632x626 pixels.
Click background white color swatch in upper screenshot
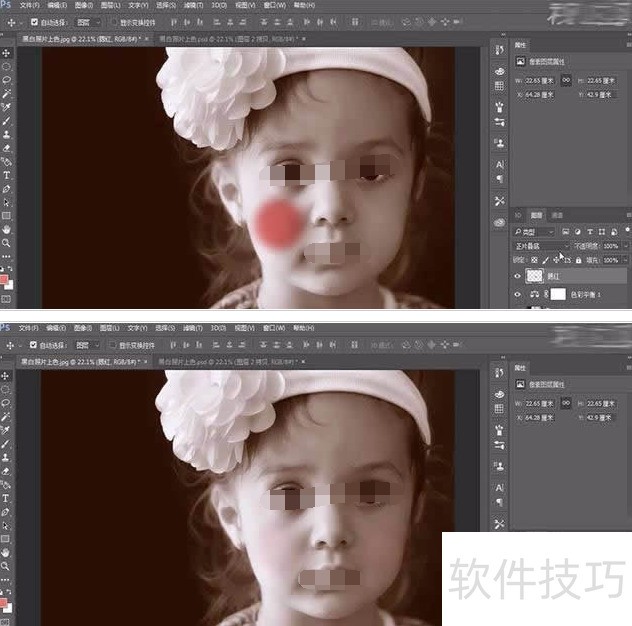(x=10, y=285)
